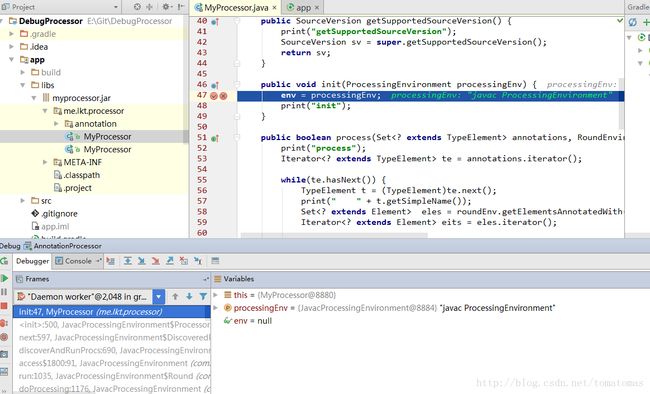
Task: Collapse myprocessor.jar node
Action: point(34,98)
